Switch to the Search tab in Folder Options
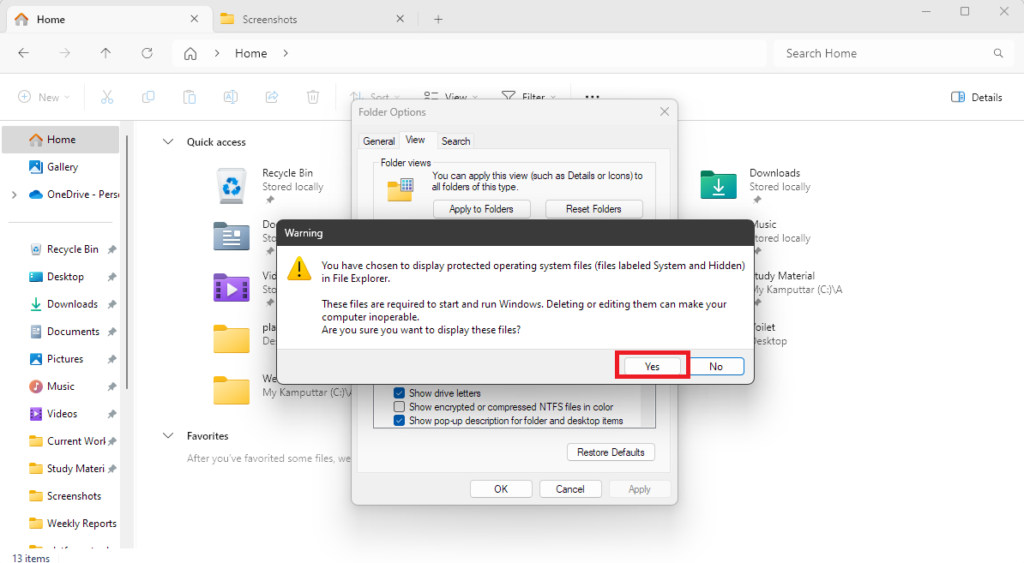 (x=455, y=141)
